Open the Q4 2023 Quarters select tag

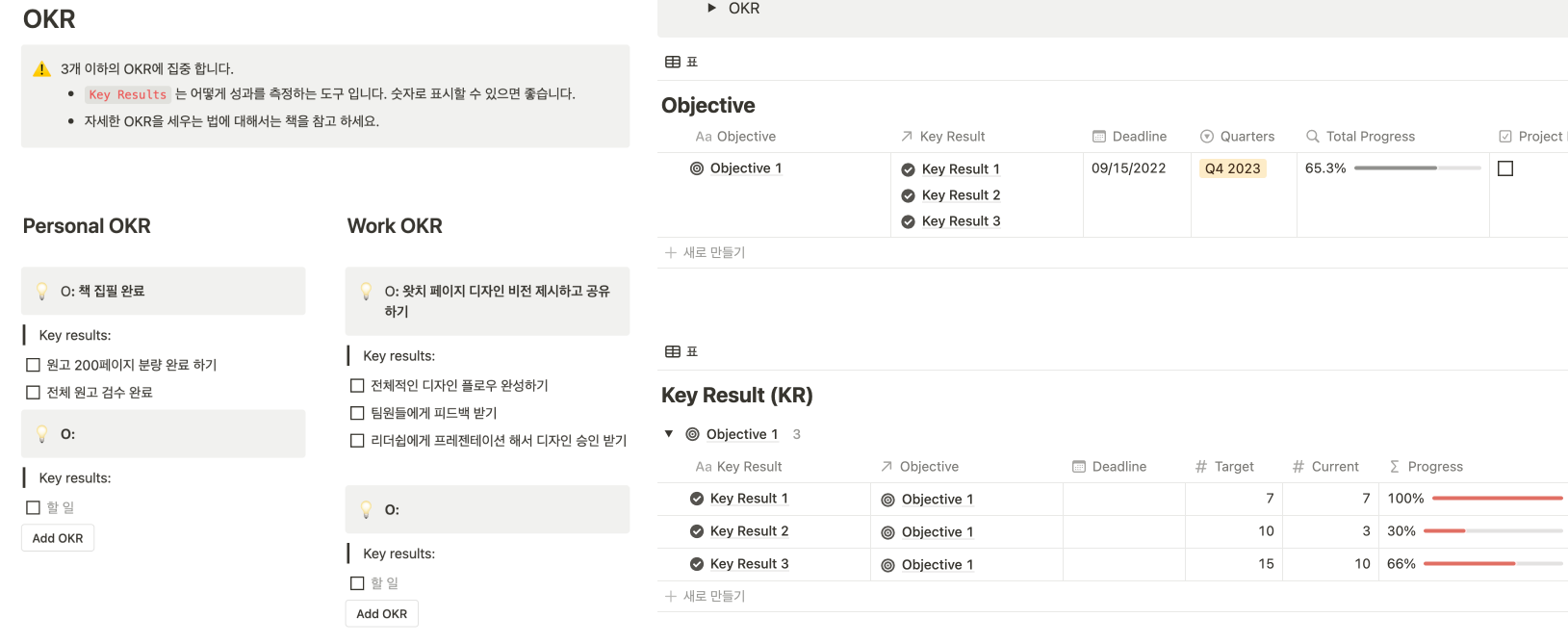[1232, 168]
